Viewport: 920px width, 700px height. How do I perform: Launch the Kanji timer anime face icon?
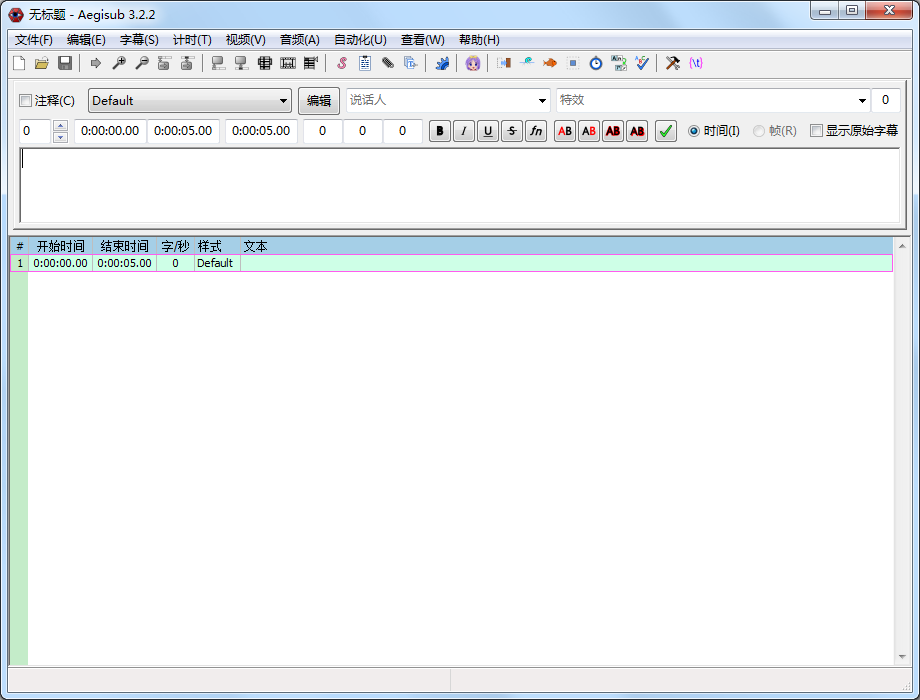point(472,63)
